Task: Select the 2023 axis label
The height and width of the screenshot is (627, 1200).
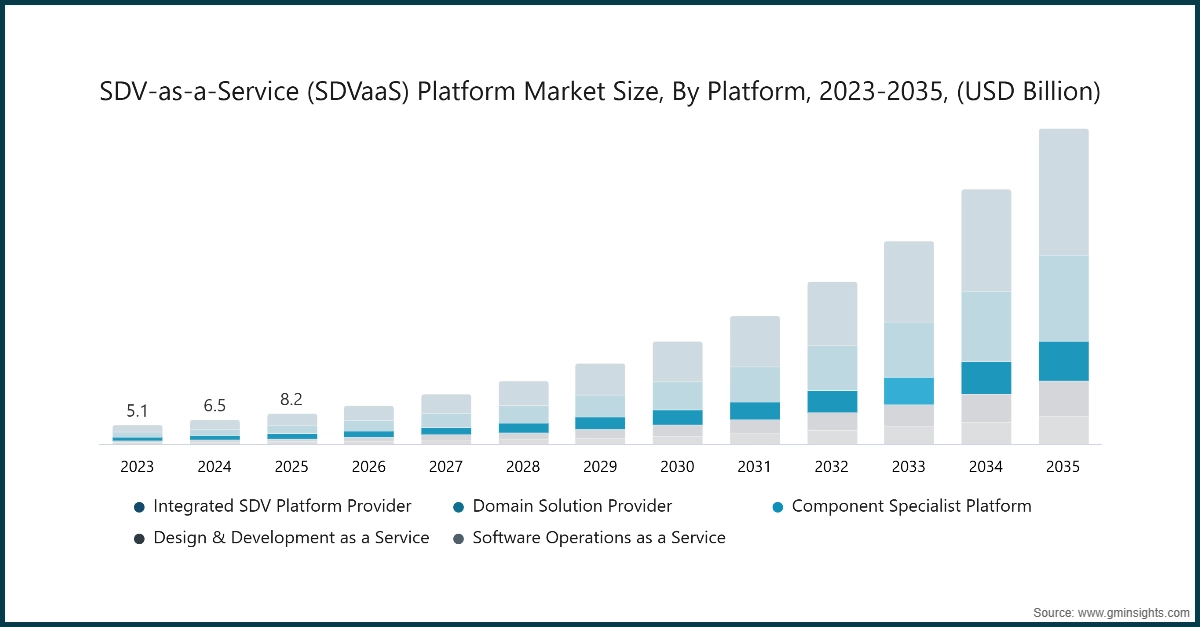Action: 138,466
